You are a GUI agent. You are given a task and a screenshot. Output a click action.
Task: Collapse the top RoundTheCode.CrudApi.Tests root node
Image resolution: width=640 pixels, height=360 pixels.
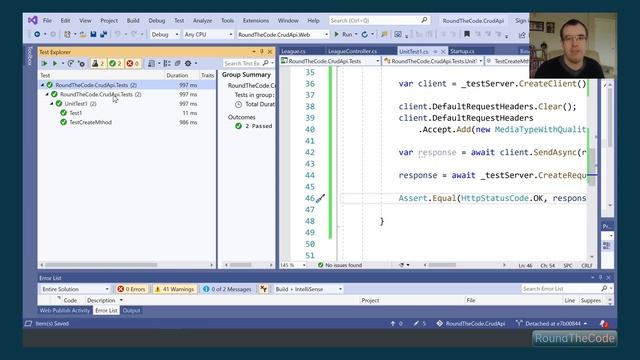click(42, 85)
